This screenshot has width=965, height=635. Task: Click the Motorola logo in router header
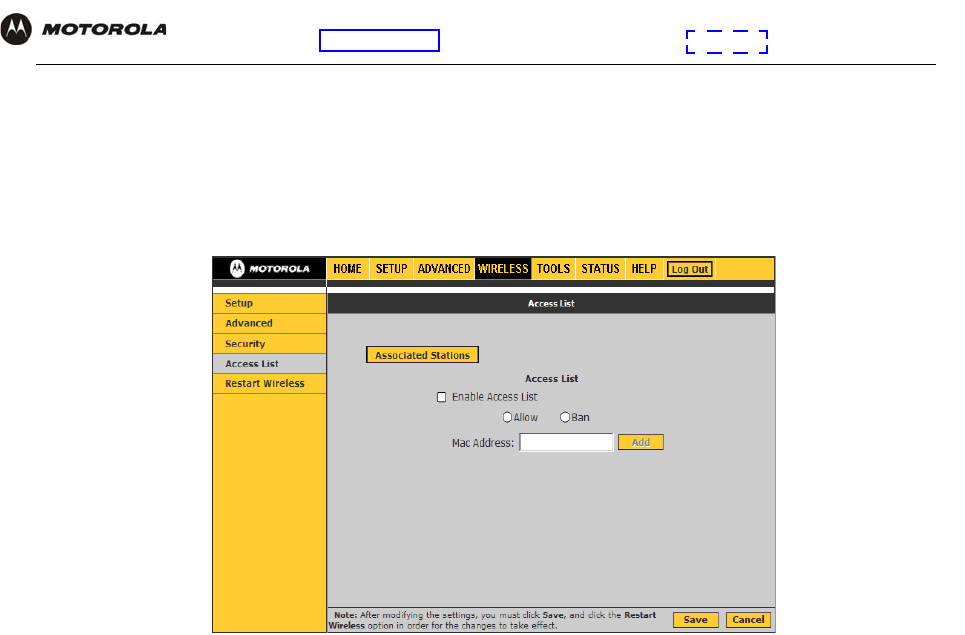[x=270, y=269]
